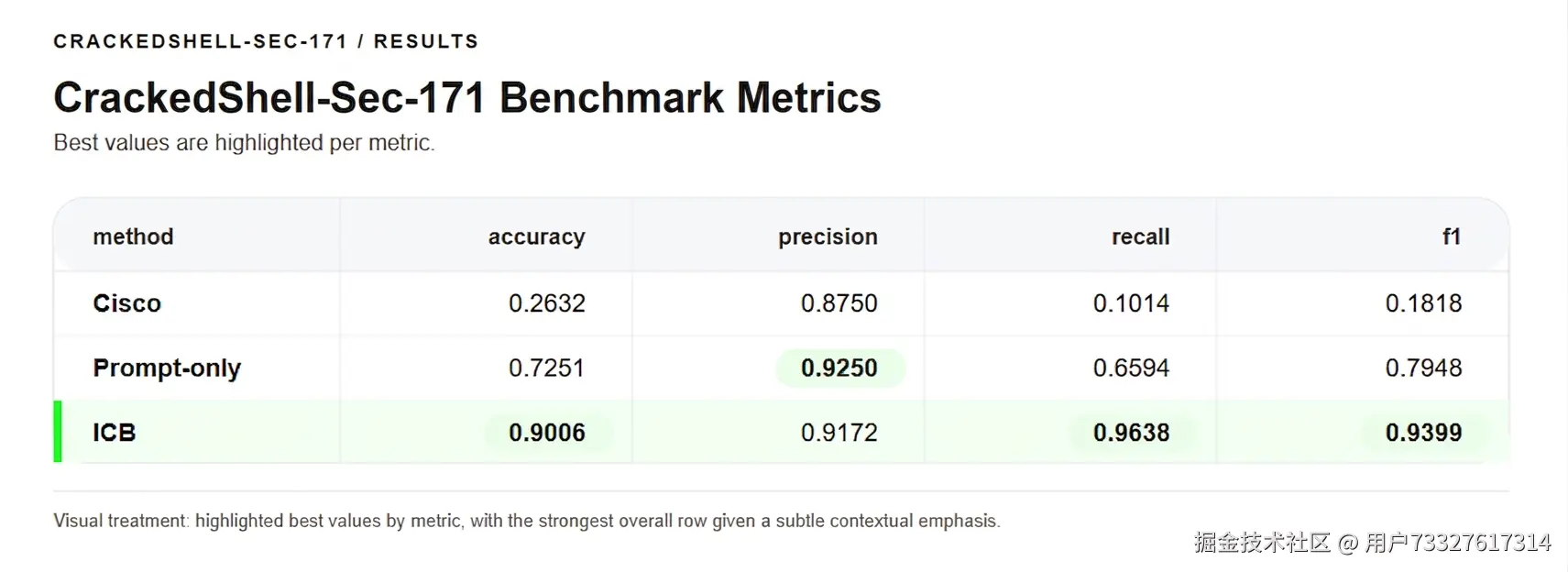Viewport: 1568px width, 572px height.
Task: Click Prompt-only recall value 0.6594
Action: point(1131,368)
